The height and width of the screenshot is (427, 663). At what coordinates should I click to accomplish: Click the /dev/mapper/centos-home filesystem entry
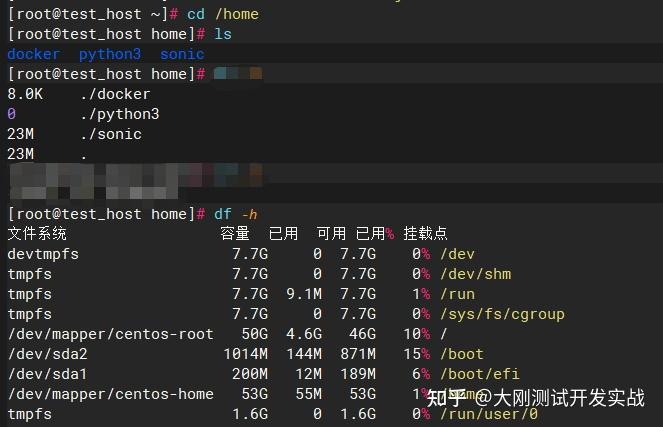pyautogui.click(x=111, y=394)
